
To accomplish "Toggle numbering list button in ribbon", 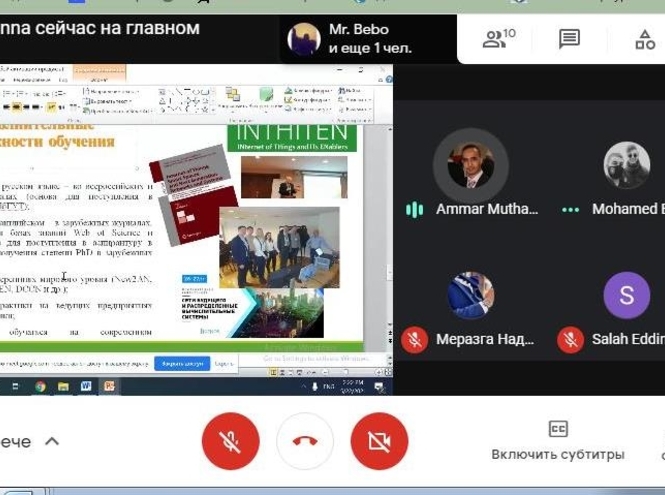I will tap(22, 93).
